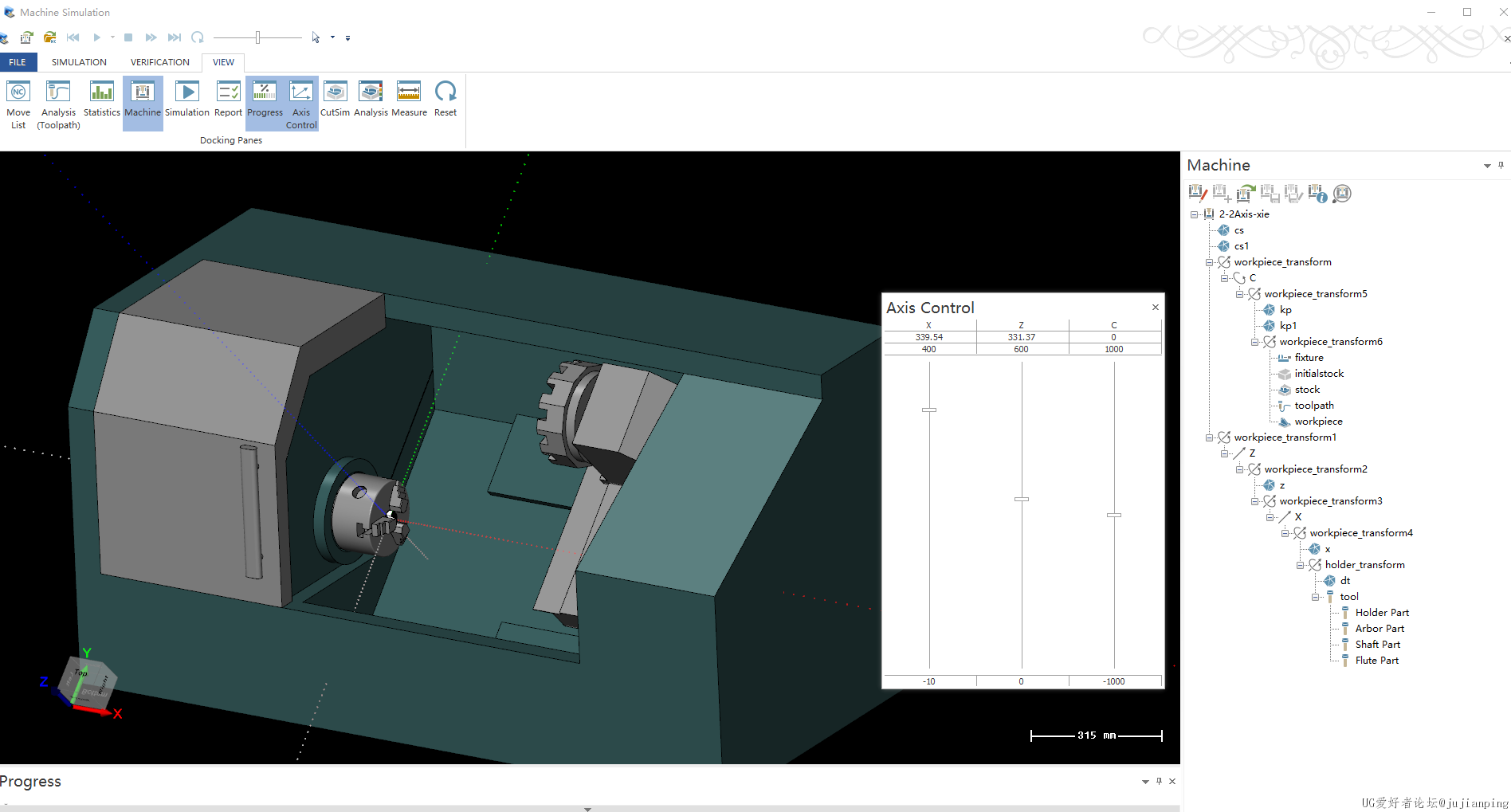Collapse the 2-2Axis-xie root node
This screenshot has height=812, width=1511.
click(1194, 214)
